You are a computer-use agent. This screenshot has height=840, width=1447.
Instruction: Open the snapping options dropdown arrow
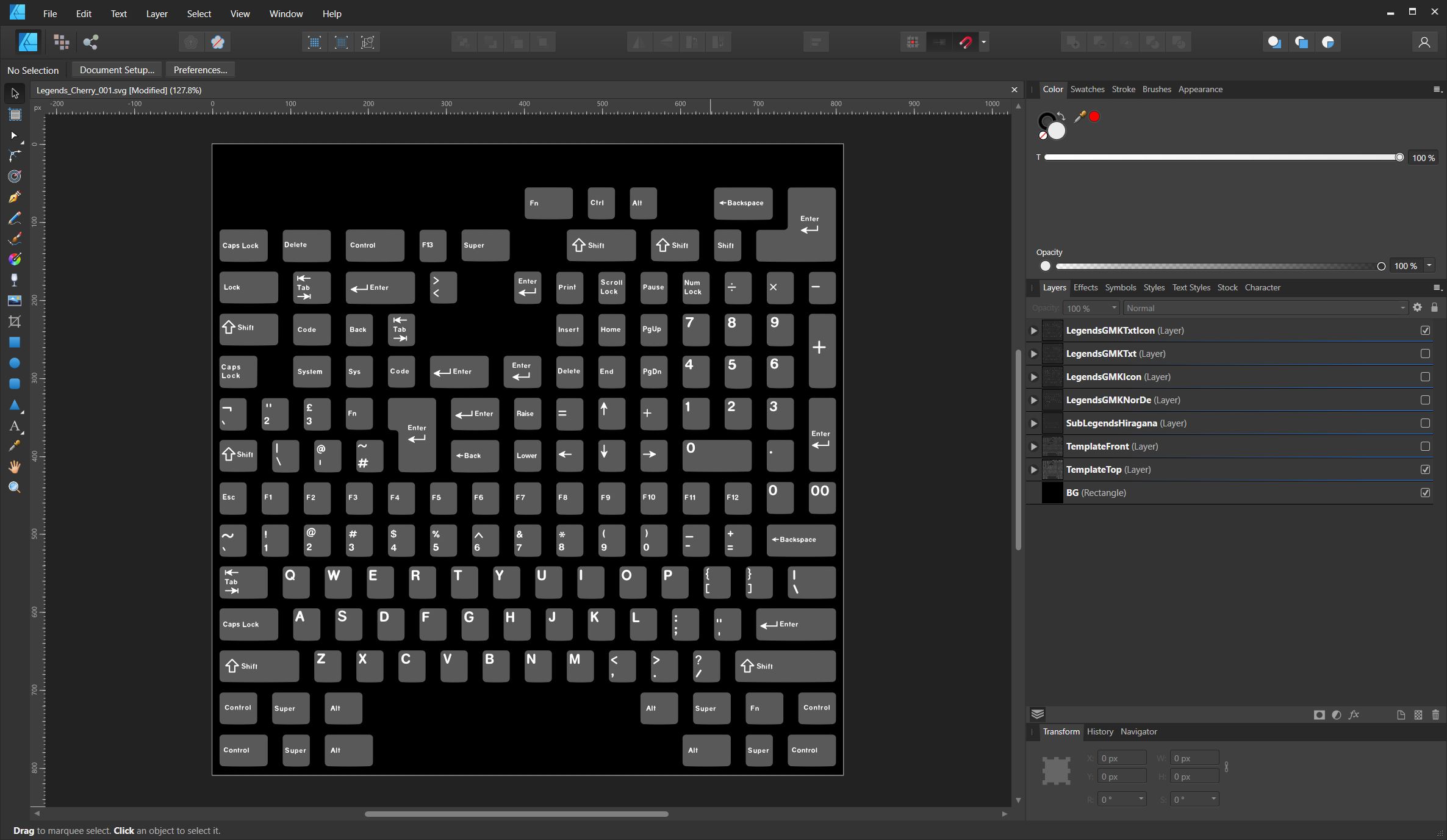984,42
